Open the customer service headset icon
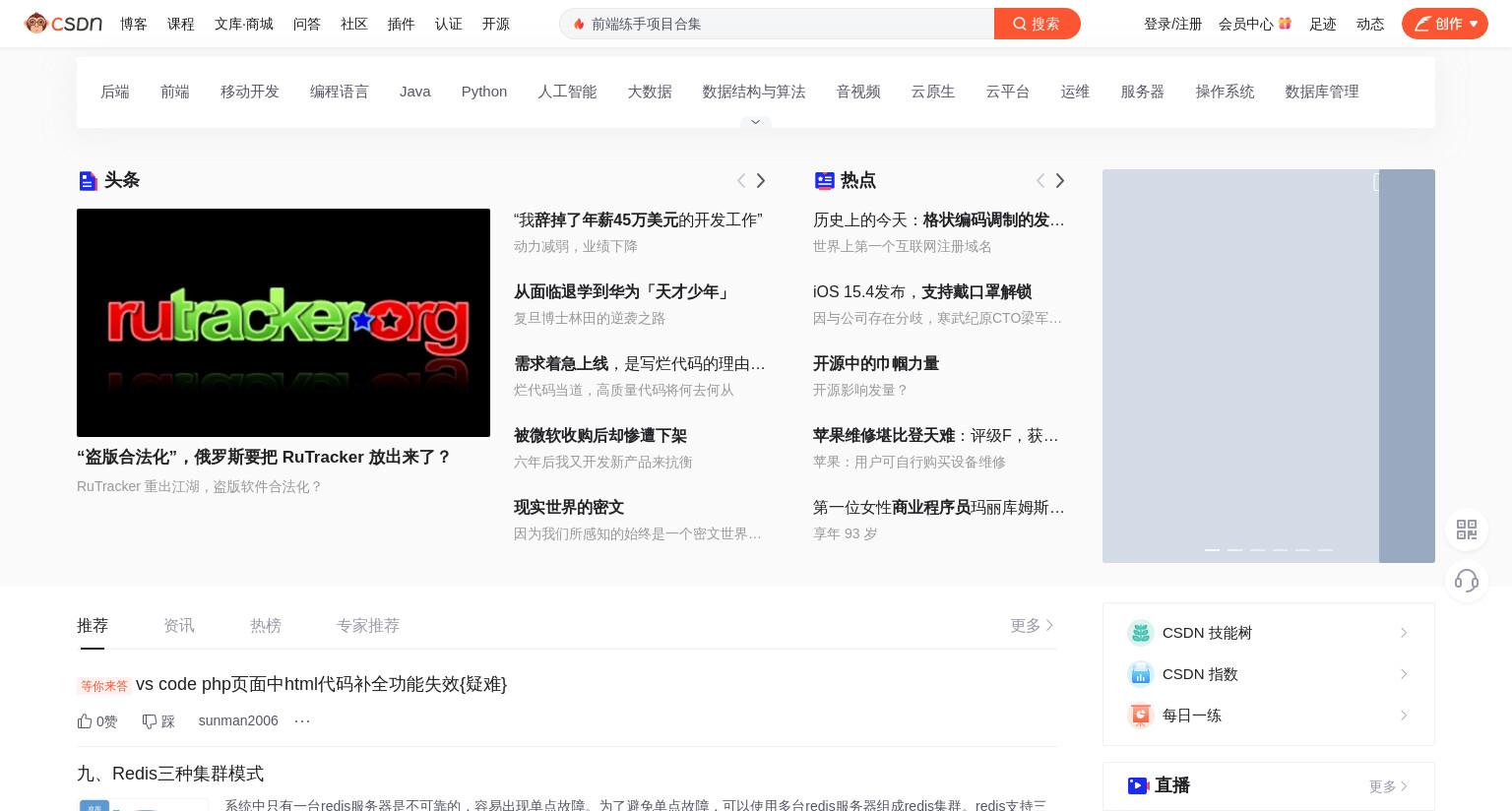 tap(1467, 581)
